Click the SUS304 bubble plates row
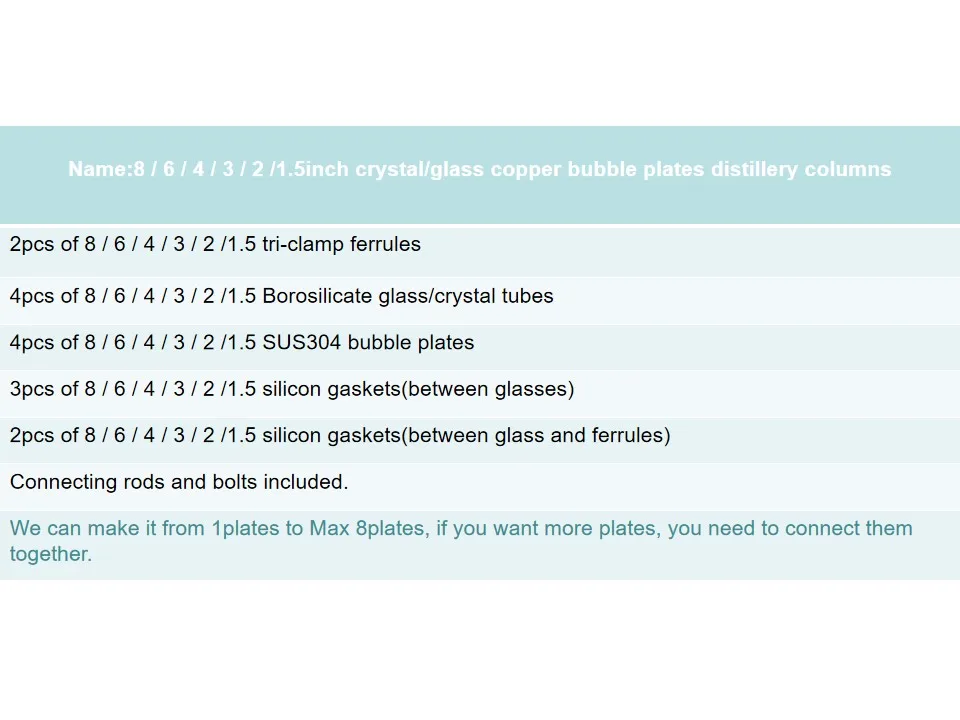Image resolution: width=960 pixels, height=720 pixels. (242, 342)
